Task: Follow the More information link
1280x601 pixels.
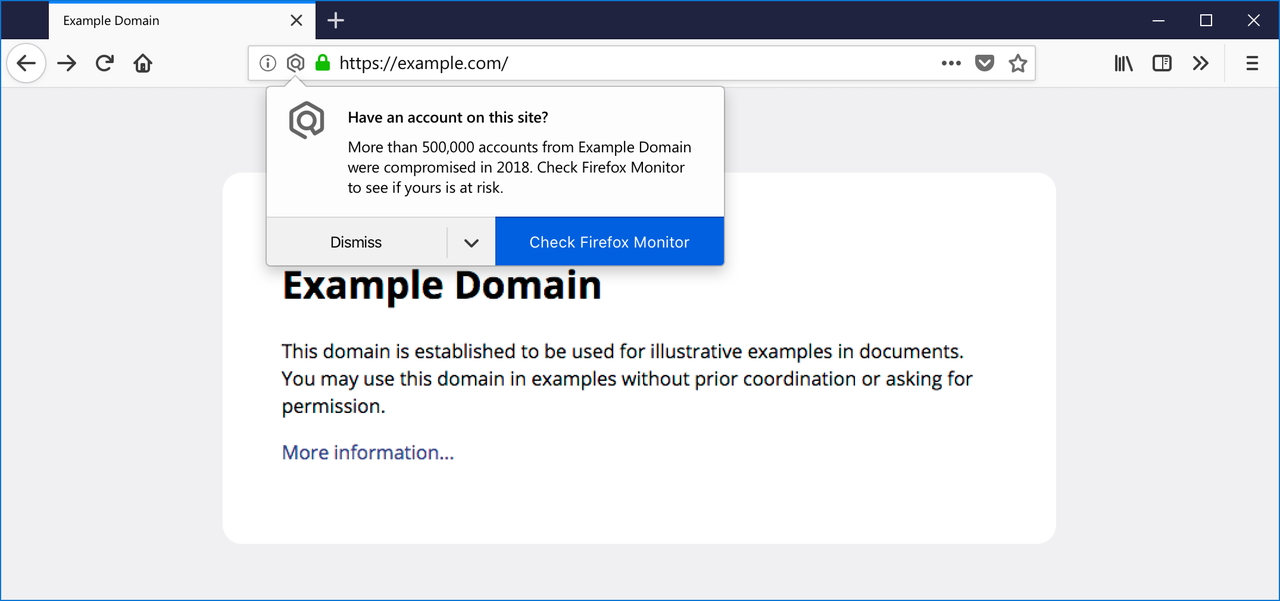Action: click(x=367, y=452)
